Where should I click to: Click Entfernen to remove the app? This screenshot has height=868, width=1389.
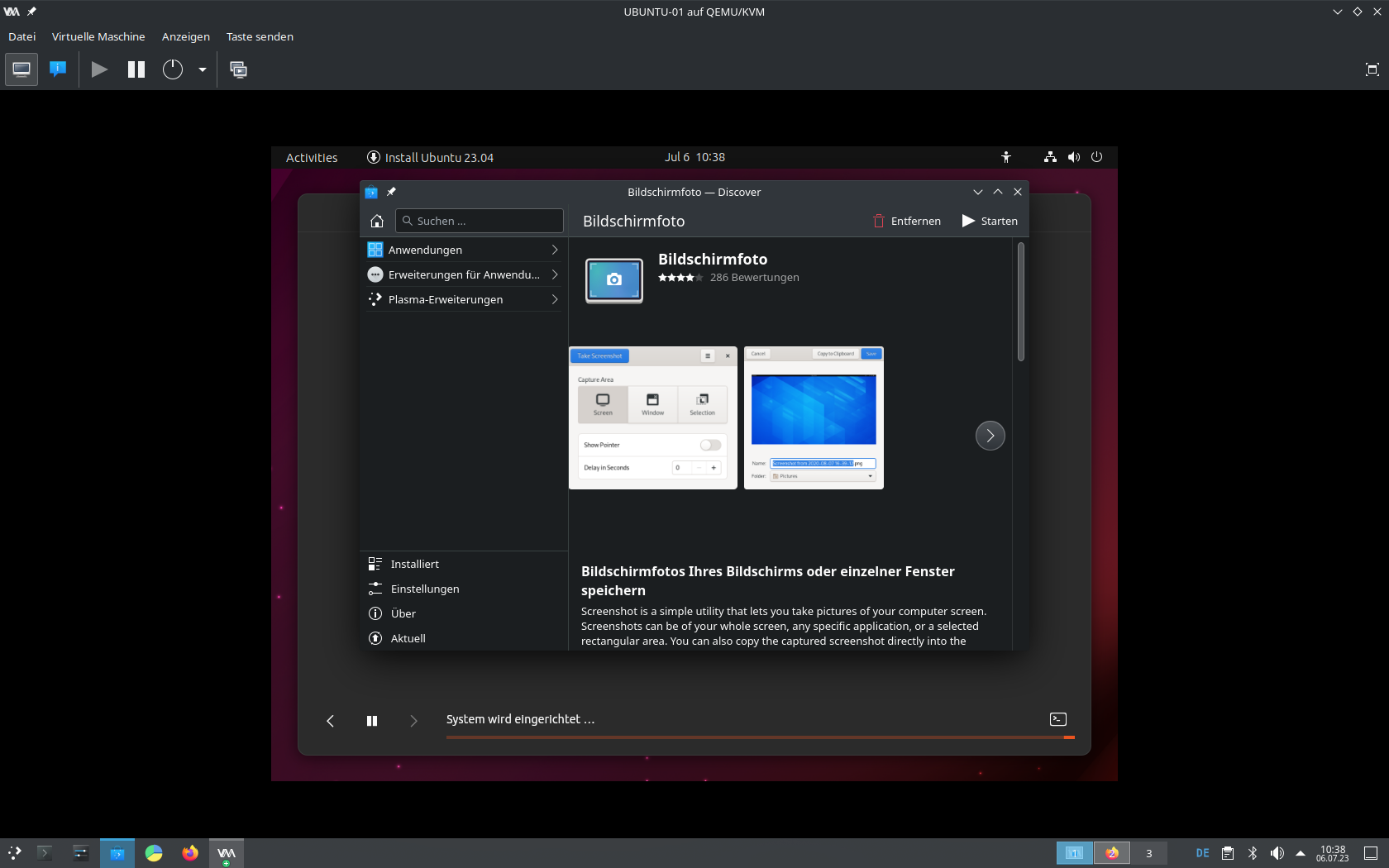click(907, 221)
